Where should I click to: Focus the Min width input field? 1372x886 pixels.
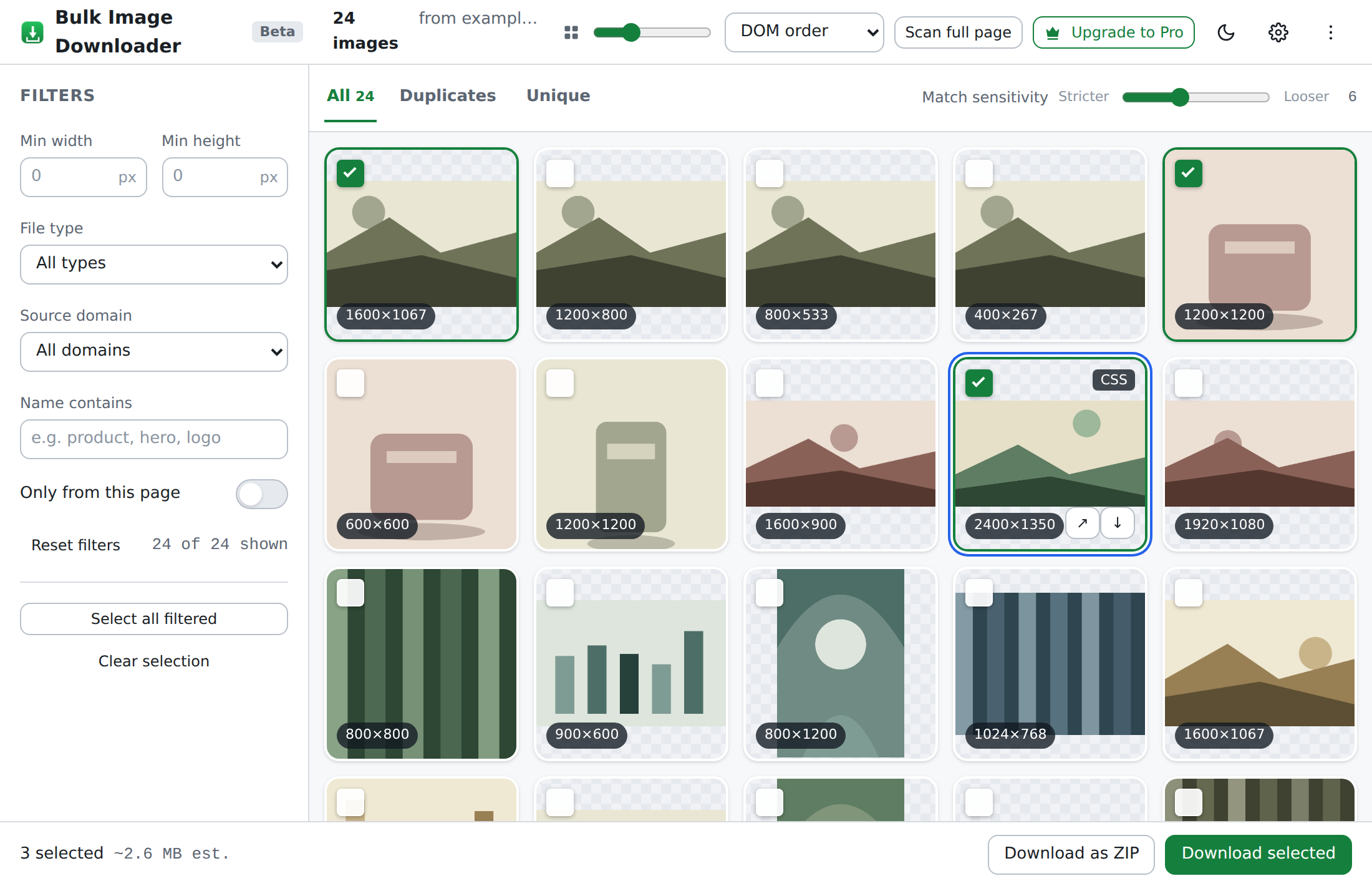(84, 177)
